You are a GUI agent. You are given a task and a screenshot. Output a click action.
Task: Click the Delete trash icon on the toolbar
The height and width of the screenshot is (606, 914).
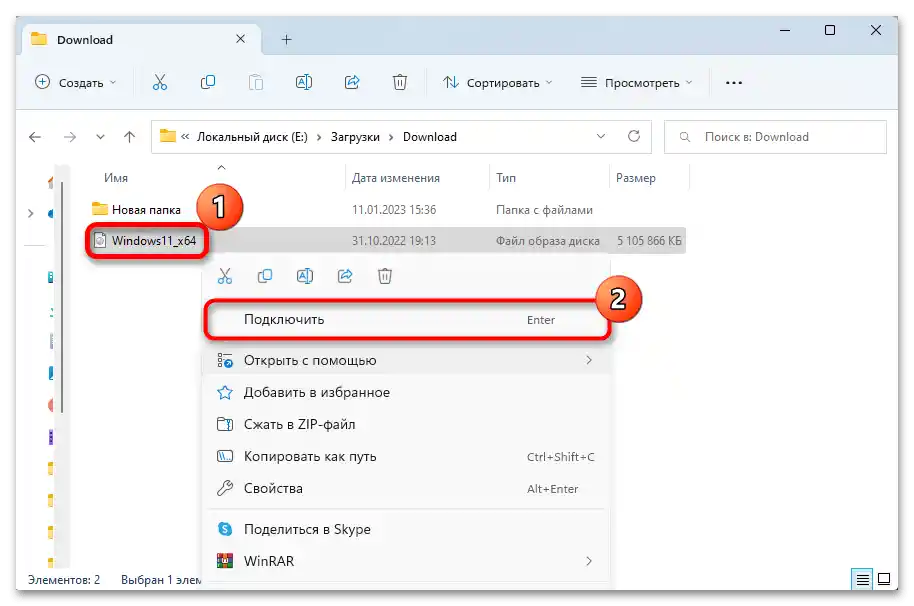(400, 82)
